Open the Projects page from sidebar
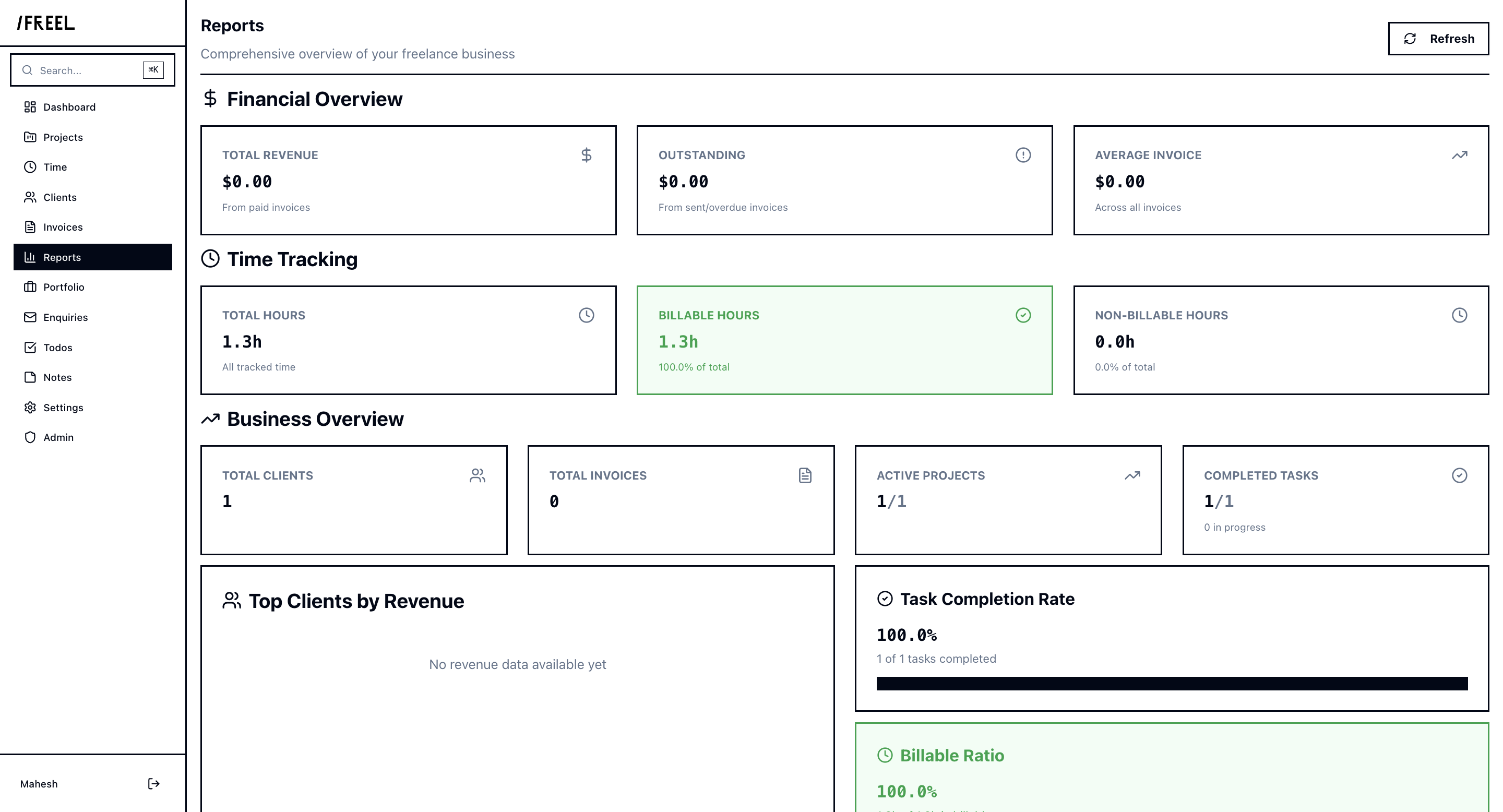Image resolution: width=1503 pixels, height=812 pixels. (x=63, y=137)
